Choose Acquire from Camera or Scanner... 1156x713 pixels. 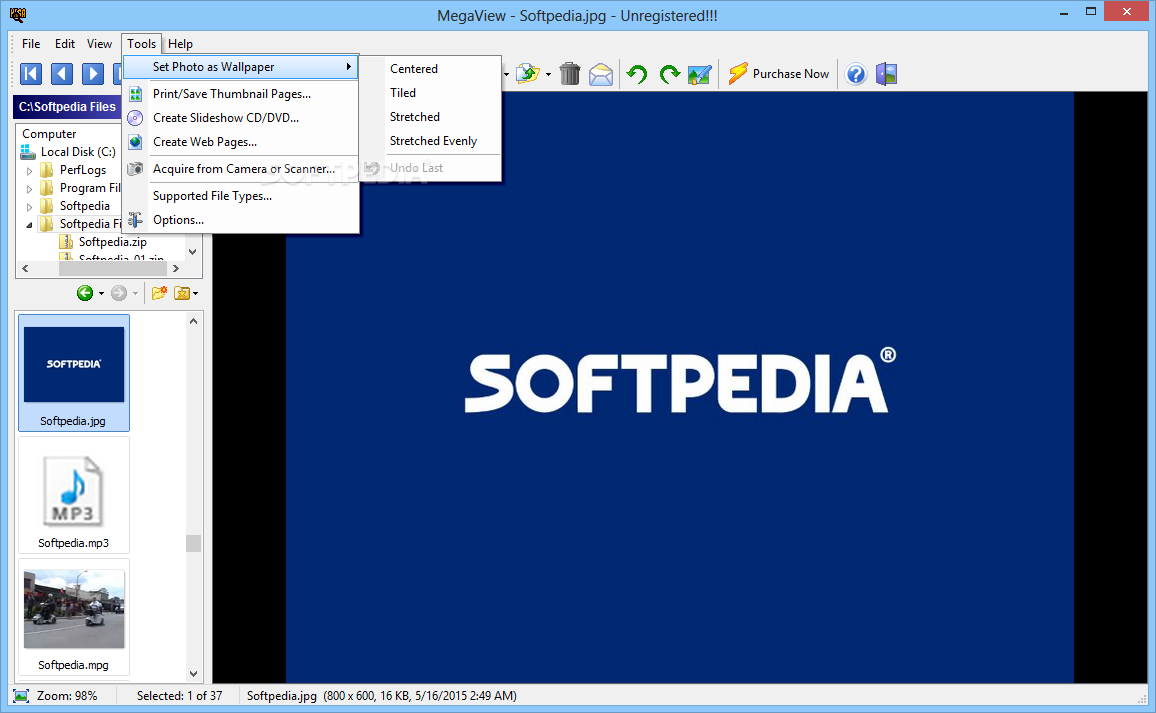click(x=241, y=169)
